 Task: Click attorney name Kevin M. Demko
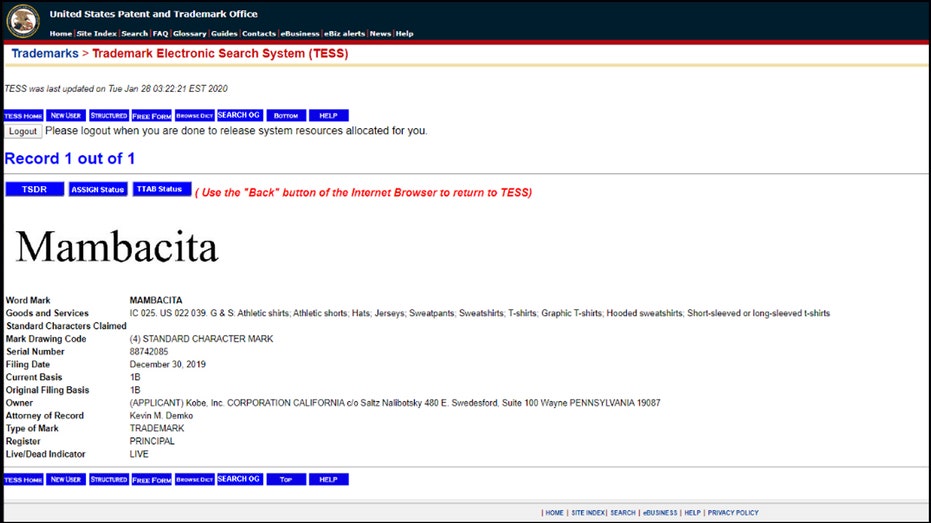[x=161, y=416]
